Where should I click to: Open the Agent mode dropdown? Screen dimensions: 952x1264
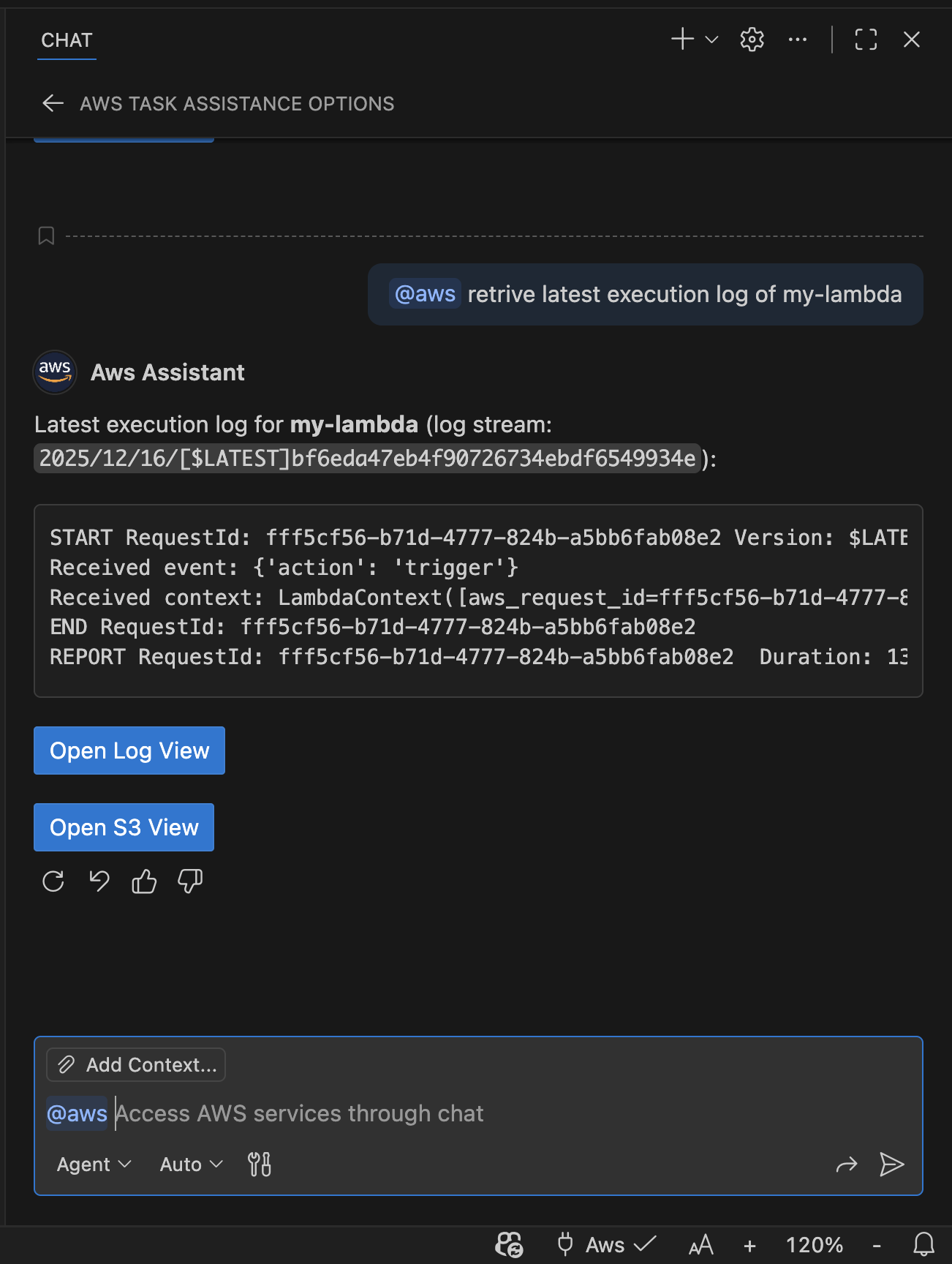(x=93, y=1164)
